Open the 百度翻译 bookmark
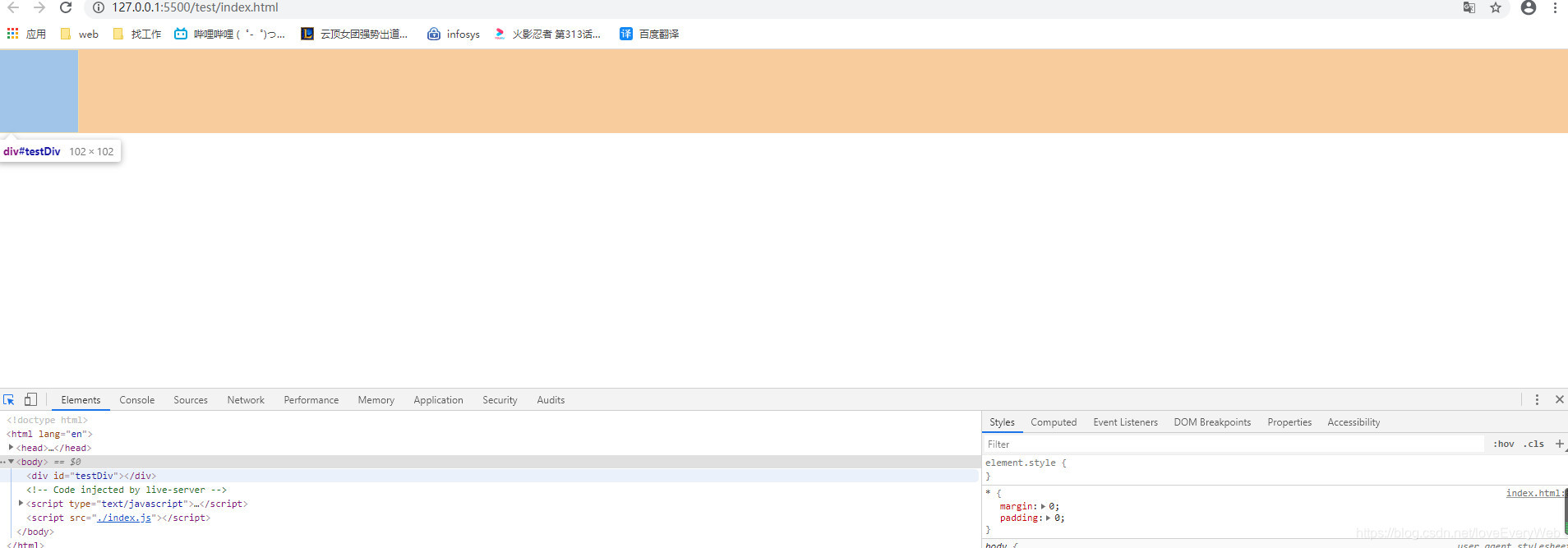Viewport: 1568px width, 548px height. [649, 34]
